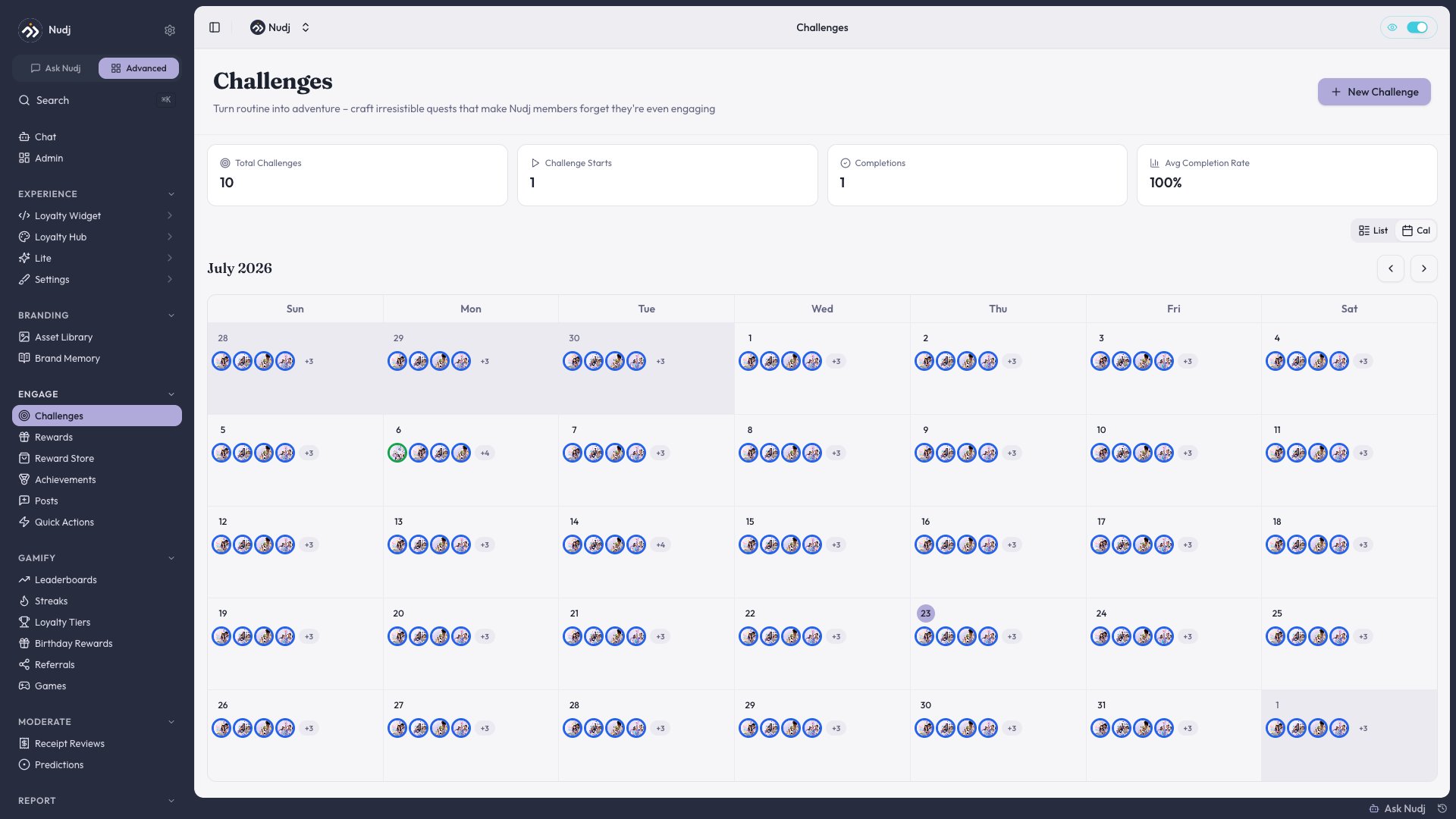
Task: Click the green-ringed challenge avatar on July 6
Action: pos(397,453)
